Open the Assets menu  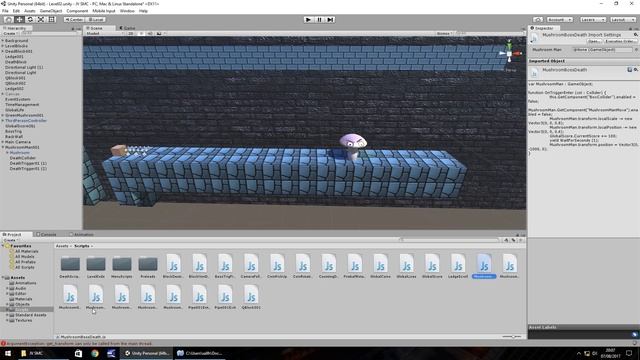pos(30,11)
